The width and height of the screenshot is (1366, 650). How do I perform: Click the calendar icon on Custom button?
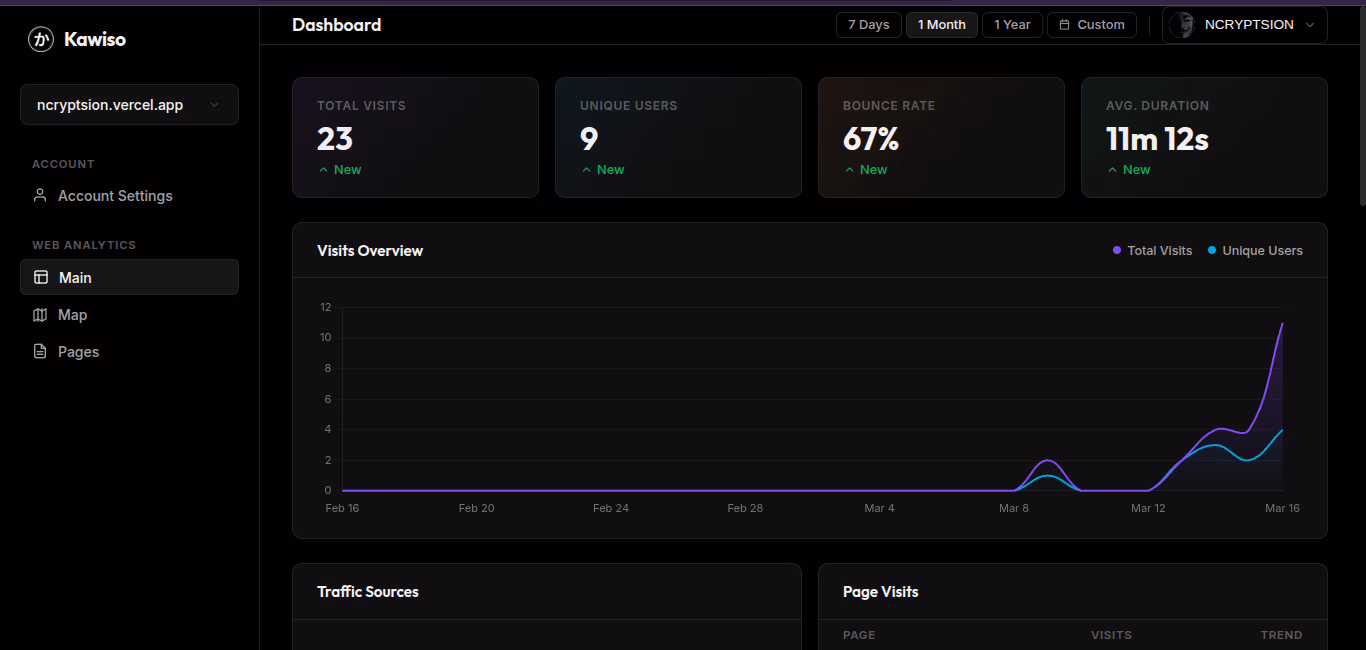pos(1065,25)
